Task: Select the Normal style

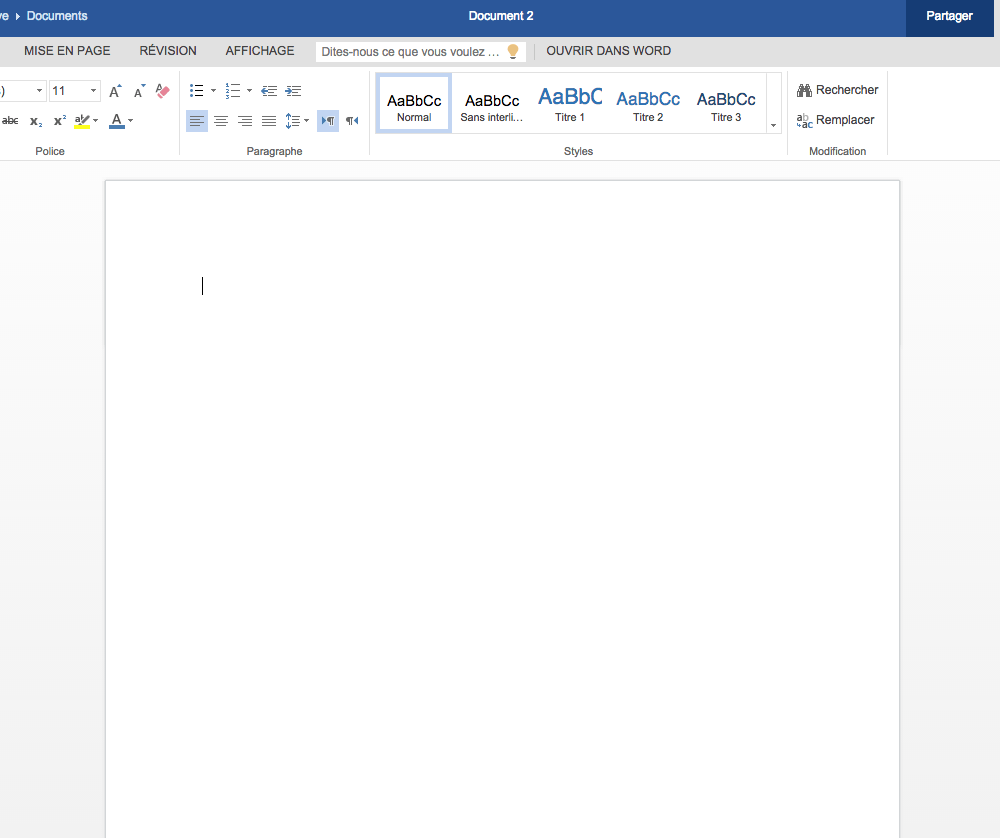Action: [x=414, y=103]
